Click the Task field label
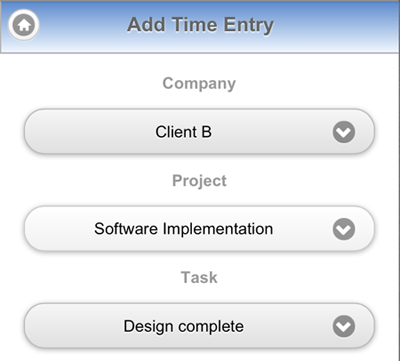Image resolution: width=400 pixels, height=361 pixels. 199,277
